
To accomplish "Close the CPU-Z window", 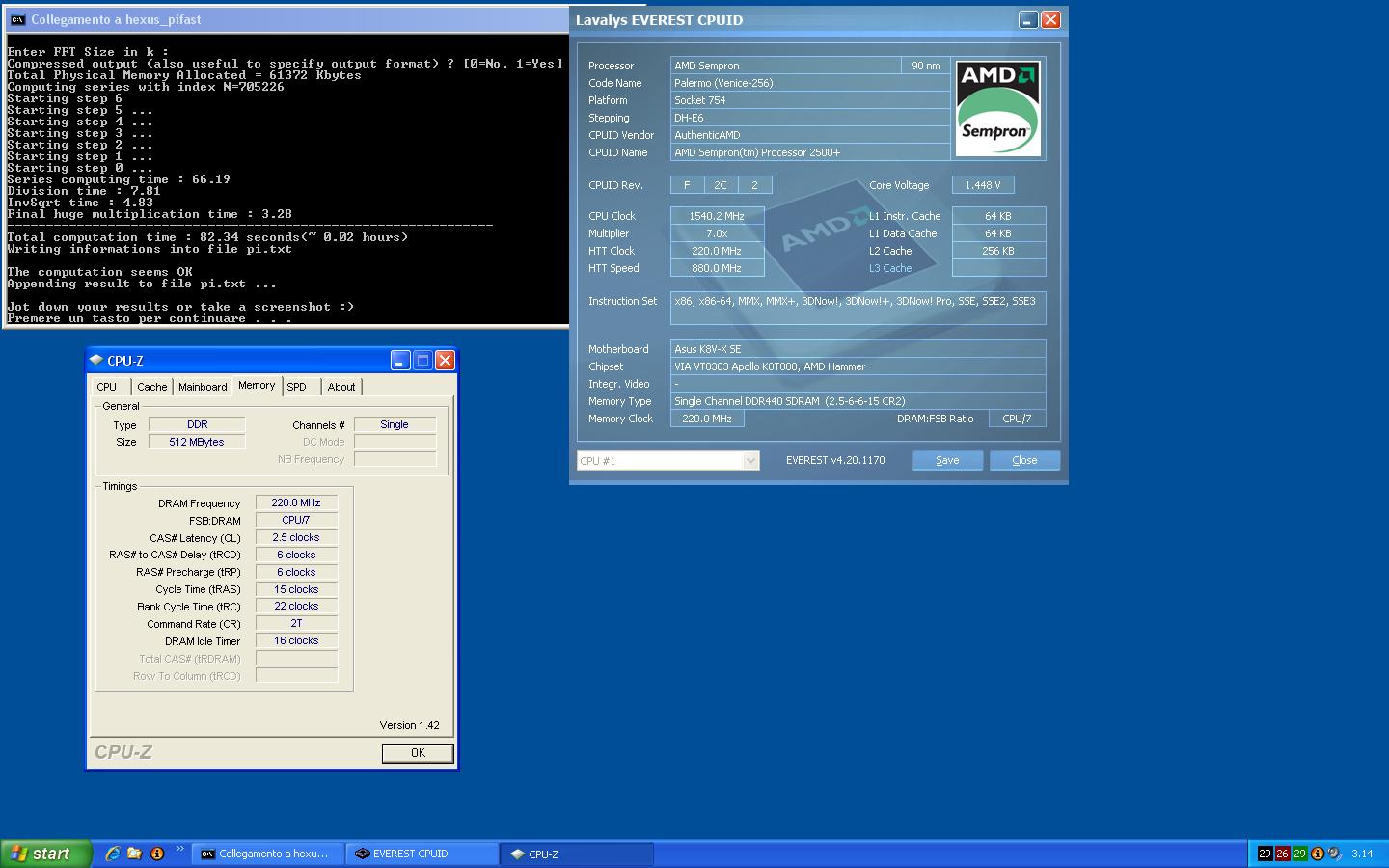I will 445,360.
